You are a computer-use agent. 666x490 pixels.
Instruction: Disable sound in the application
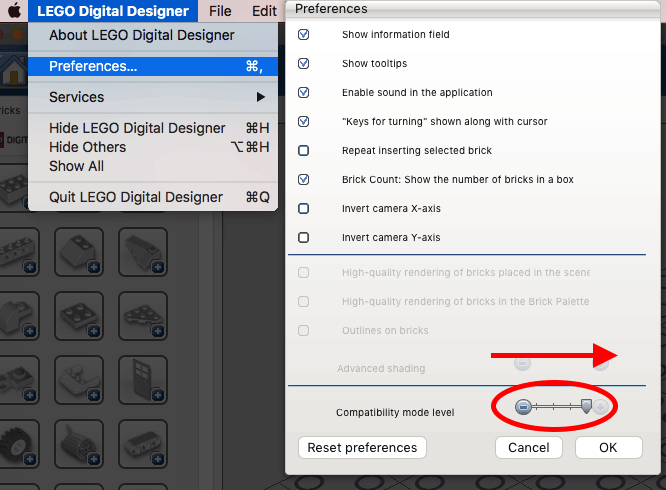click(x=303, y=92)
